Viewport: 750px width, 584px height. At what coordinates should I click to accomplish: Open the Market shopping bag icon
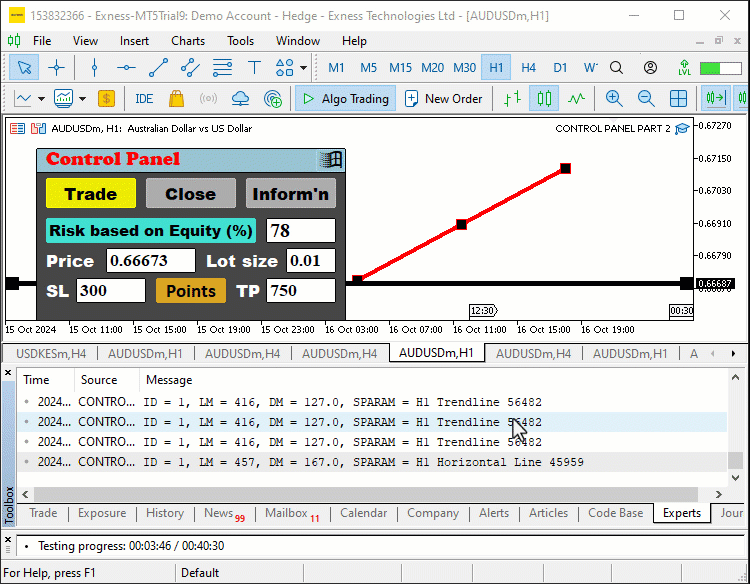click(x=176, y=99)
